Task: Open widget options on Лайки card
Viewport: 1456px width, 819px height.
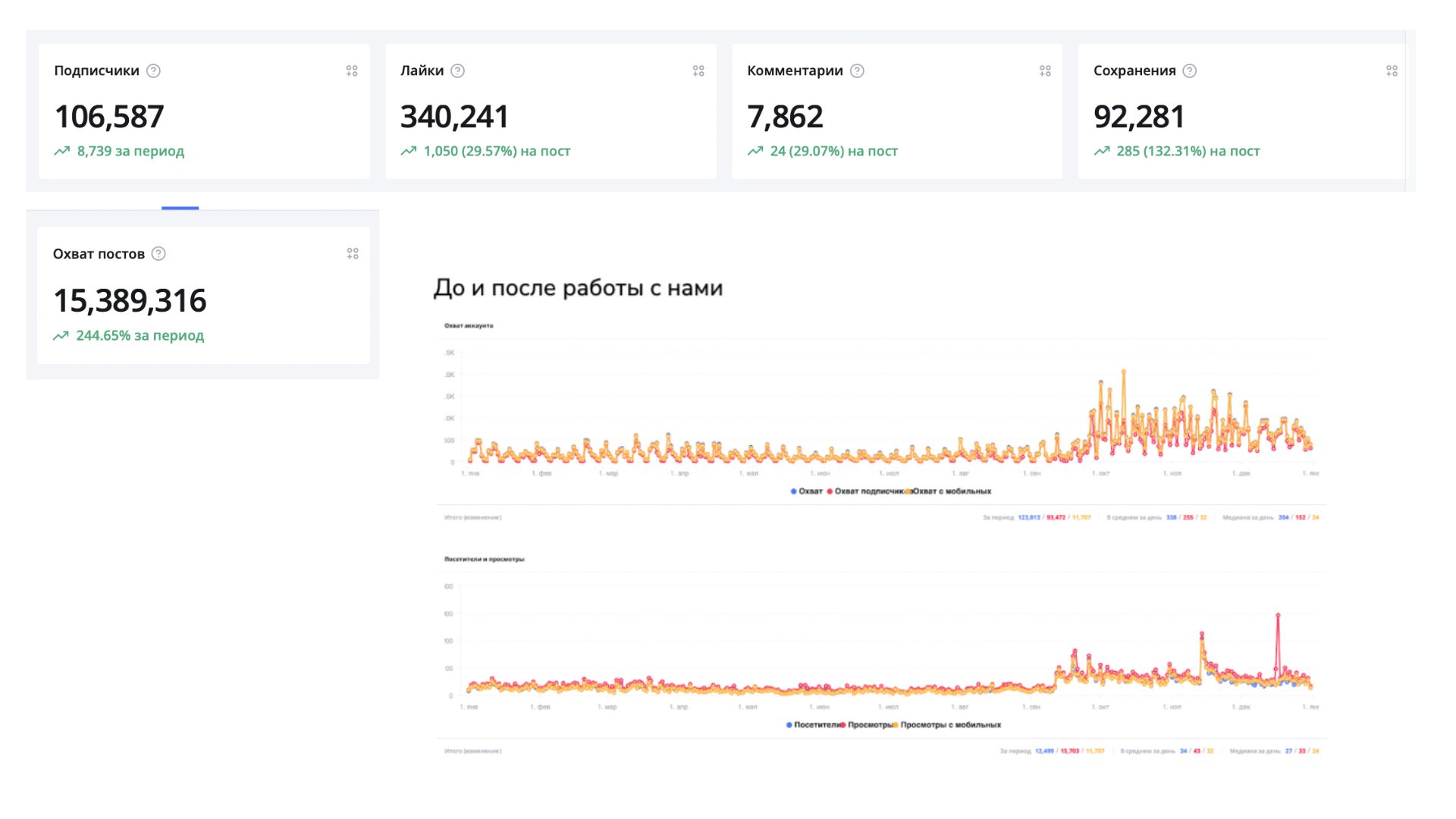Action: point(698,71)
